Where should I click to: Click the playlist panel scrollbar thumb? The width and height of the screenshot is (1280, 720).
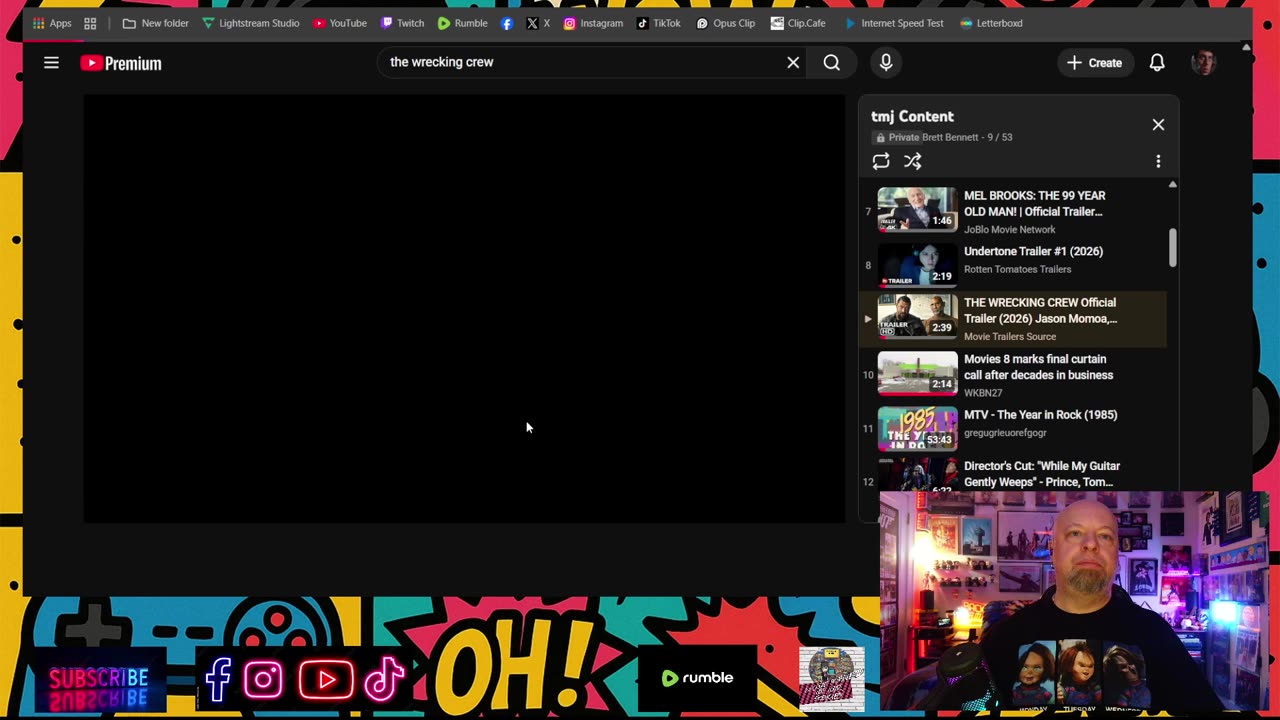[x=1173, y=248]
